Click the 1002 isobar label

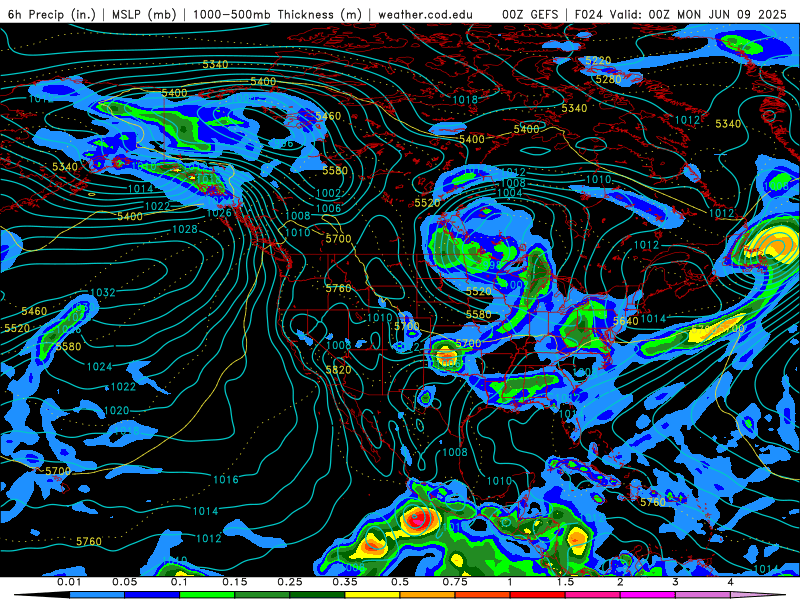(328, 193)
